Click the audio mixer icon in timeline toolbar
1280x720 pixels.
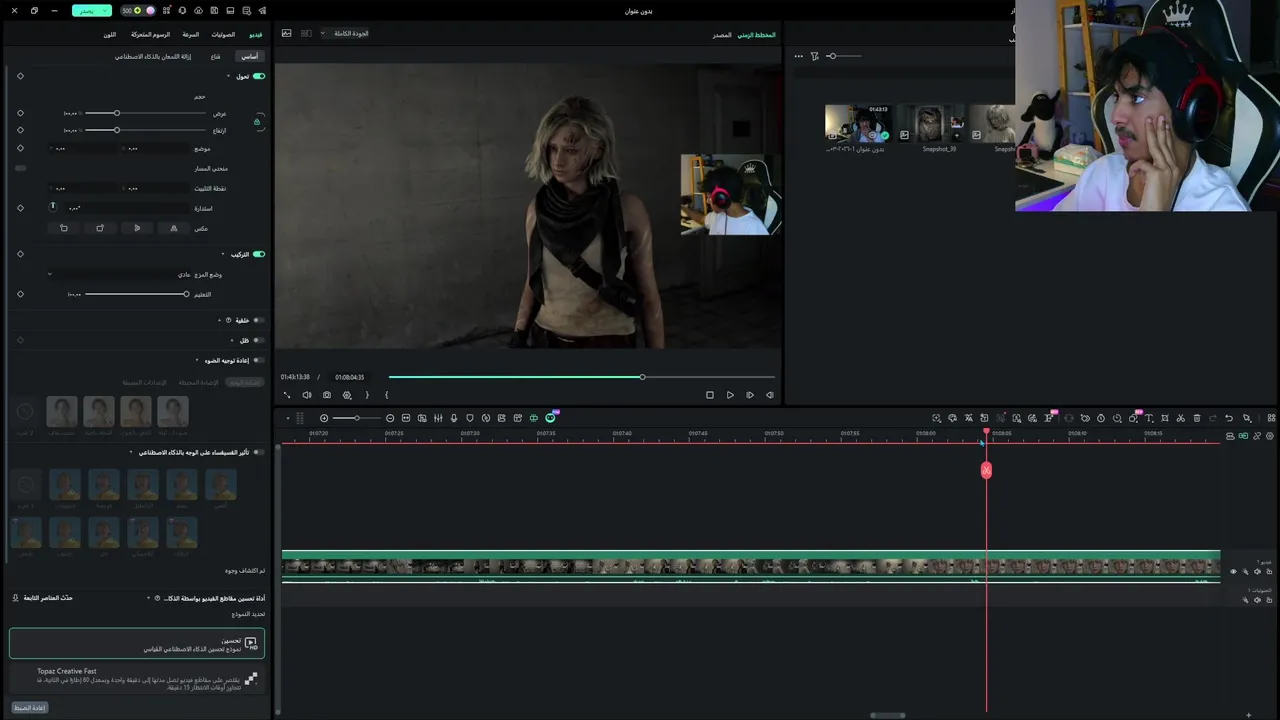click(x=438, y=418)
